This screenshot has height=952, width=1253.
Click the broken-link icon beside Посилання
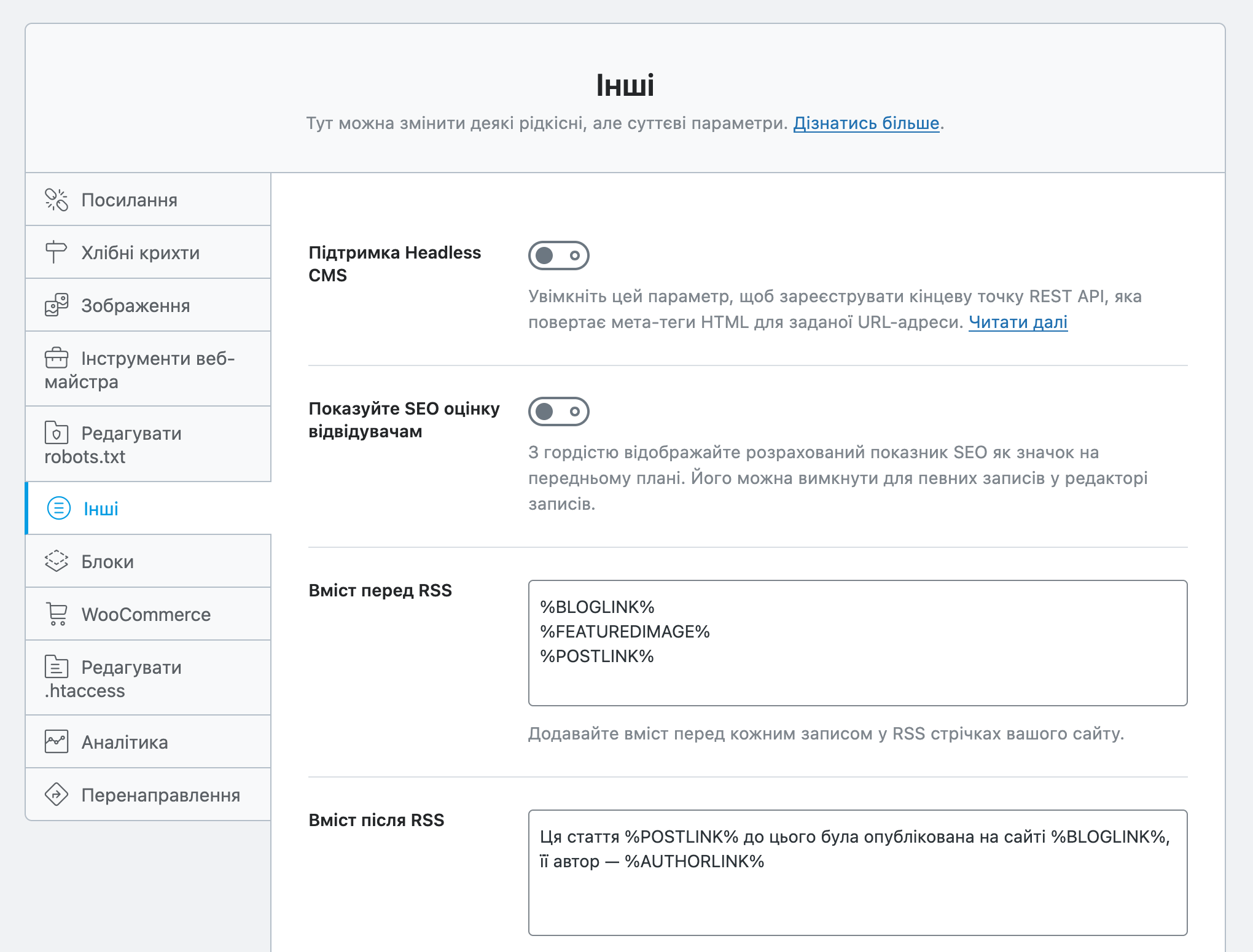coord(57,200)
